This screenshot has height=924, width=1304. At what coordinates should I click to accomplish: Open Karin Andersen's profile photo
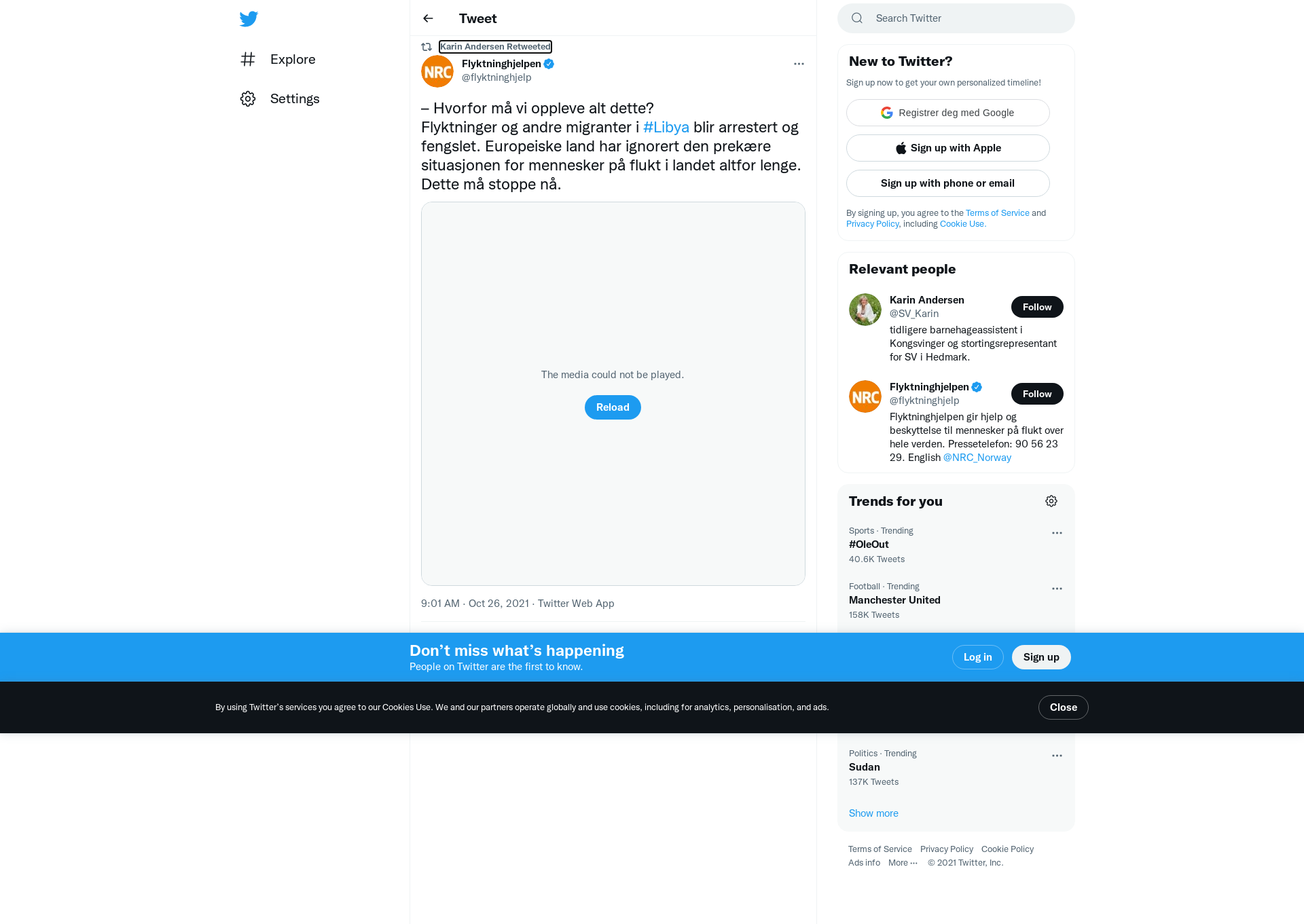(x=865, y=310)
